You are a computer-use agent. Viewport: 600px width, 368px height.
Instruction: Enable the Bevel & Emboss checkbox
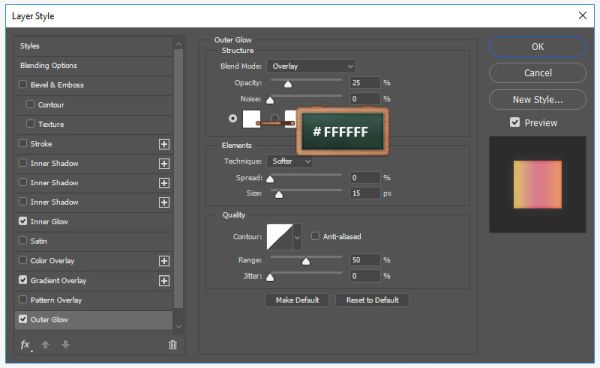pos(23,84)
